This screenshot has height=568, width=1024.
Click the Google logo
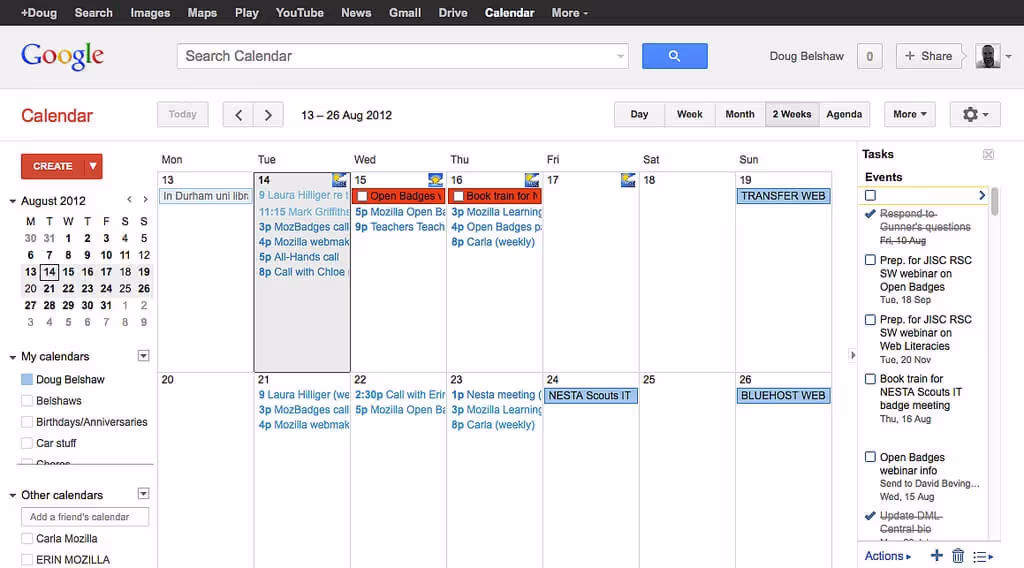(x=62, y=56)
